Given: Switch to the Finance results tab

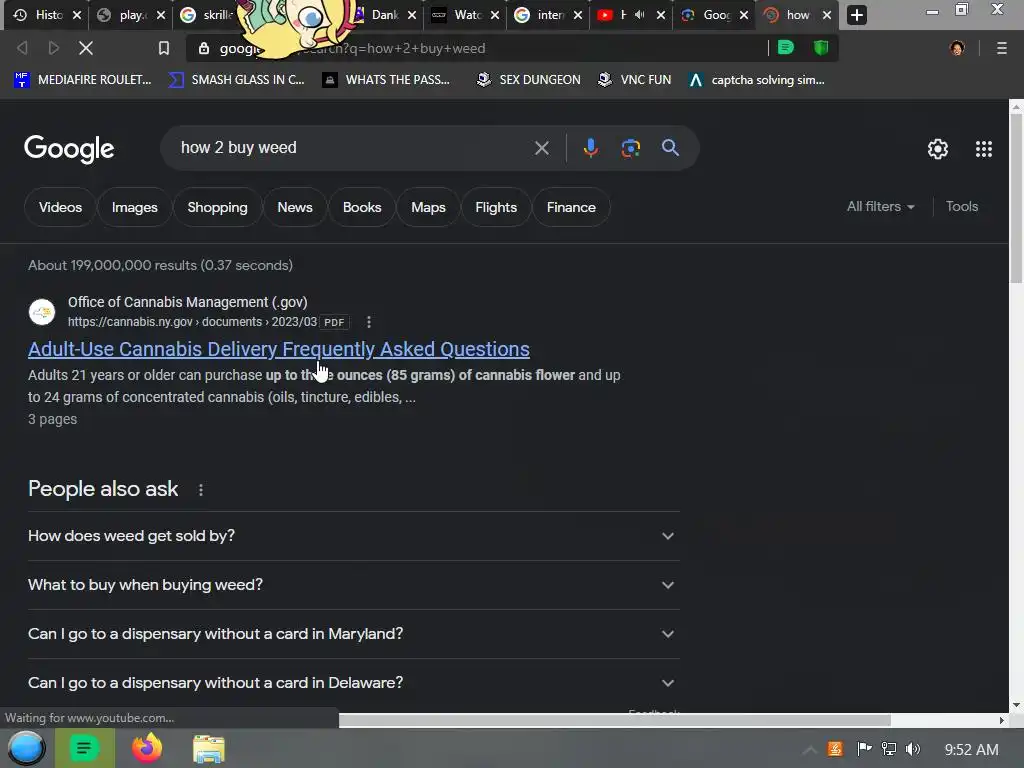Looking at the screenshot, I should pos(571,207).
